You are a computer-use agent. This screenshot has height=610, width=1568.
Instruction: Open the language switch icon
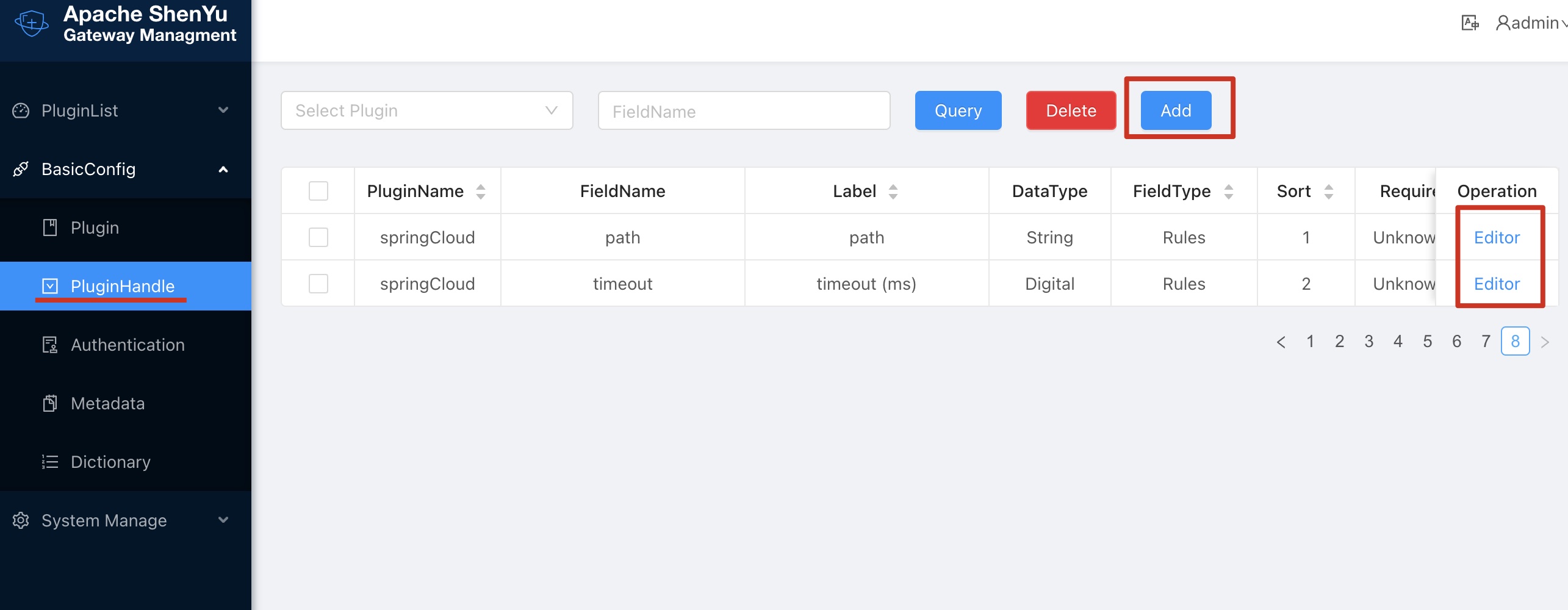[x=1469, y=22]
